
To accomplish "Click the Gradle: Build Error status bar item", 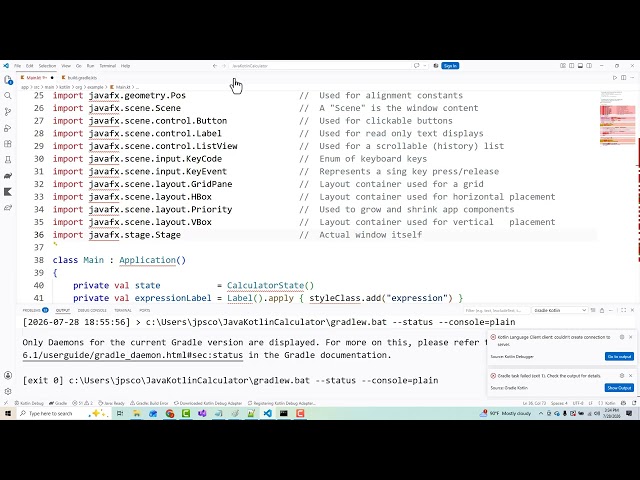I will pos(149,403).
